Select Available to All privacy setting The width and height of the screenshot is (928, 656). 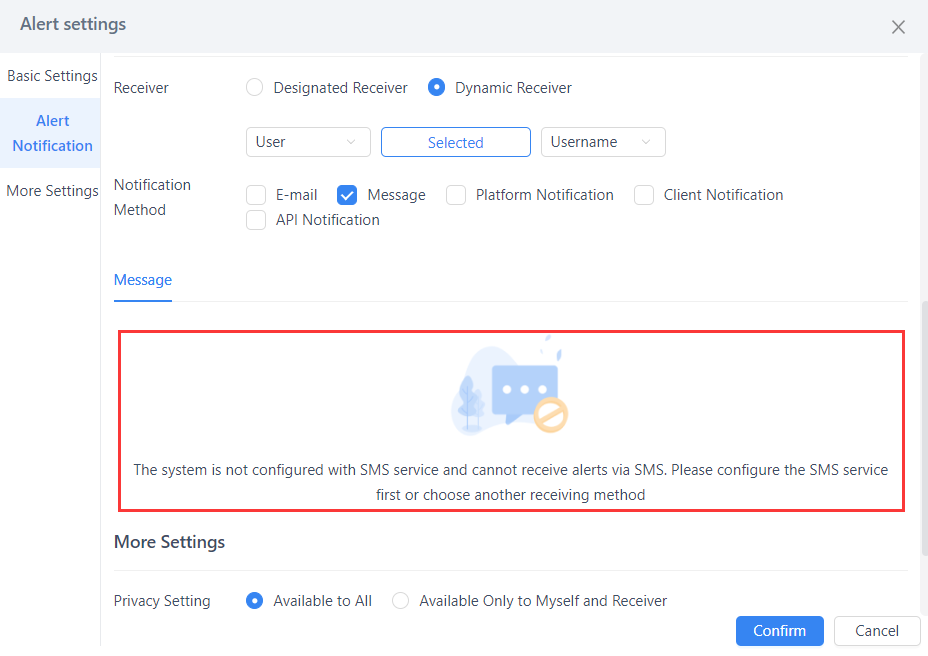point(254,601)
